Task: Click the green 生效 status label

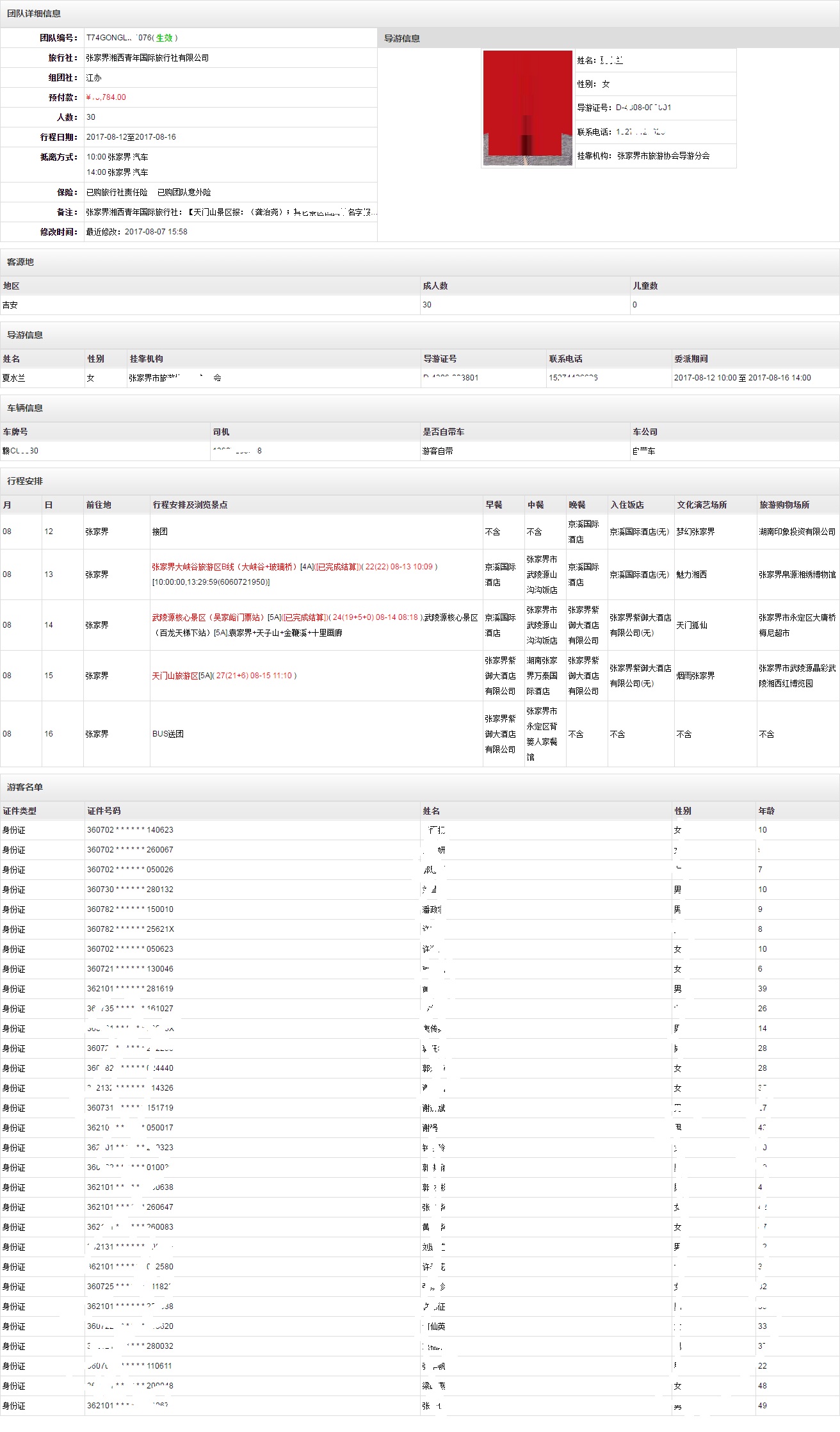Action: [x=164, y=38]
